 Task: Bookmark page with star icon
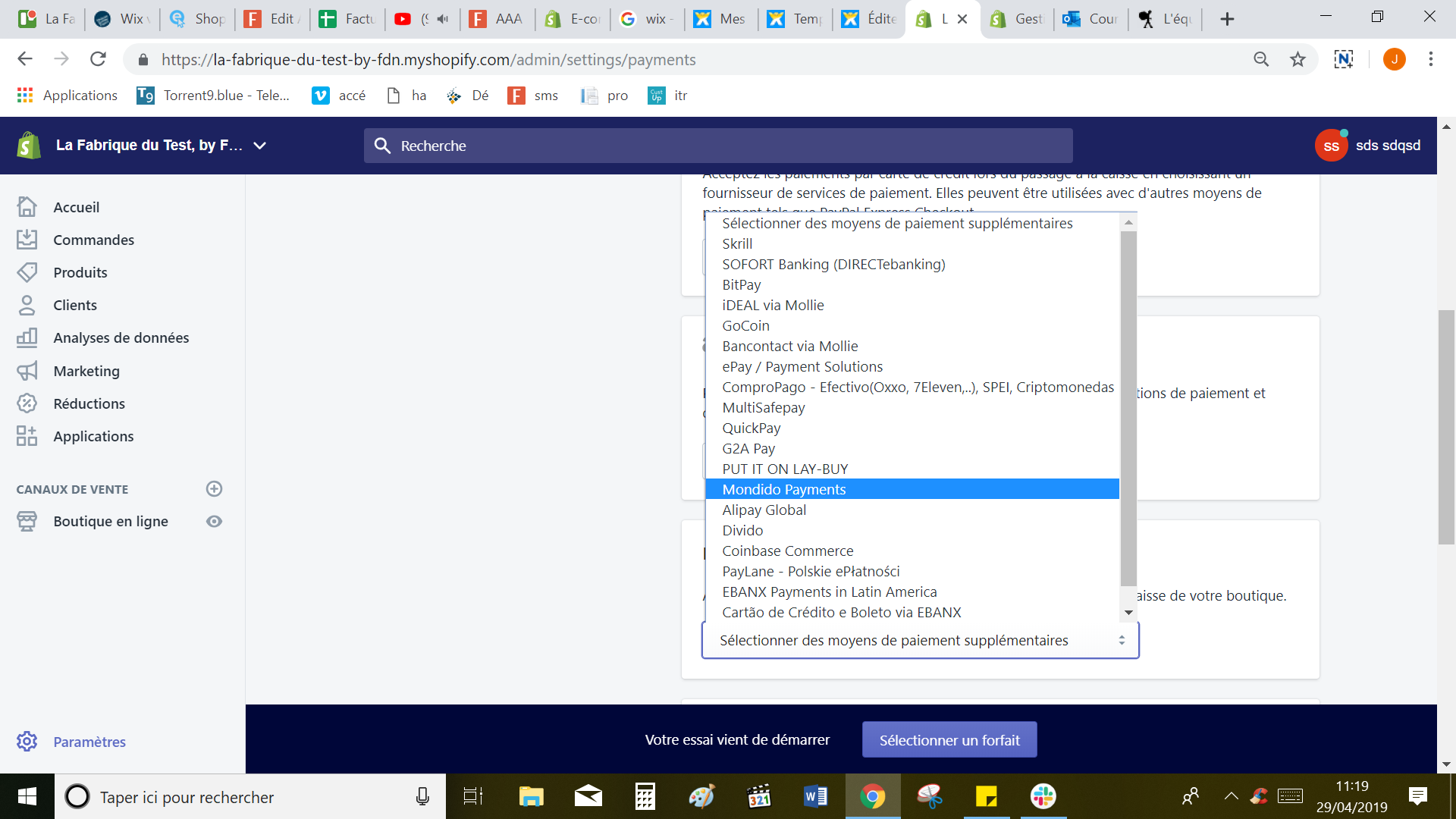1298,59
